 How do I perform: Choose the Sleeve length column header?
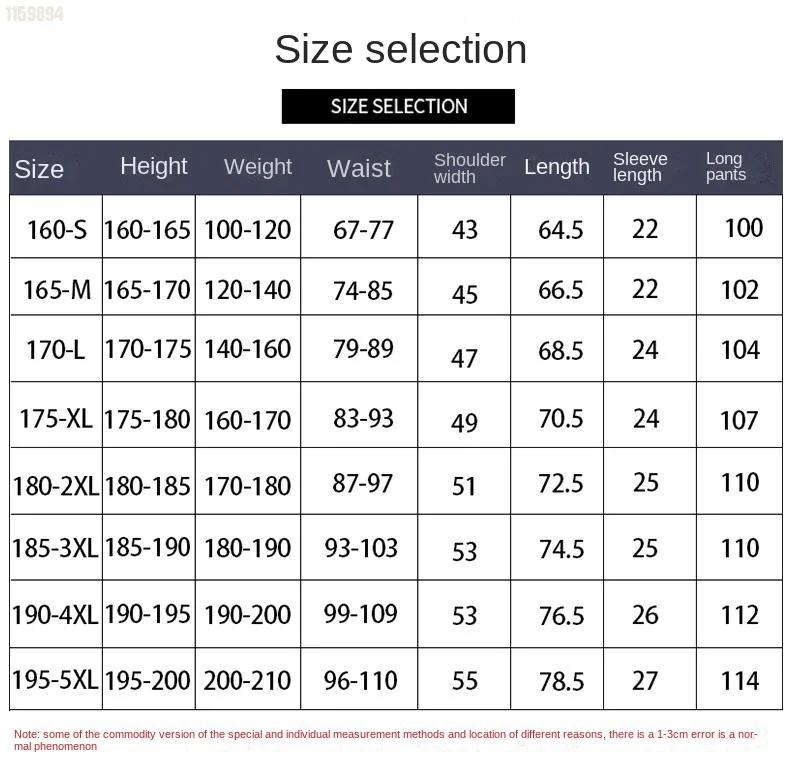[x=640, y=167]
